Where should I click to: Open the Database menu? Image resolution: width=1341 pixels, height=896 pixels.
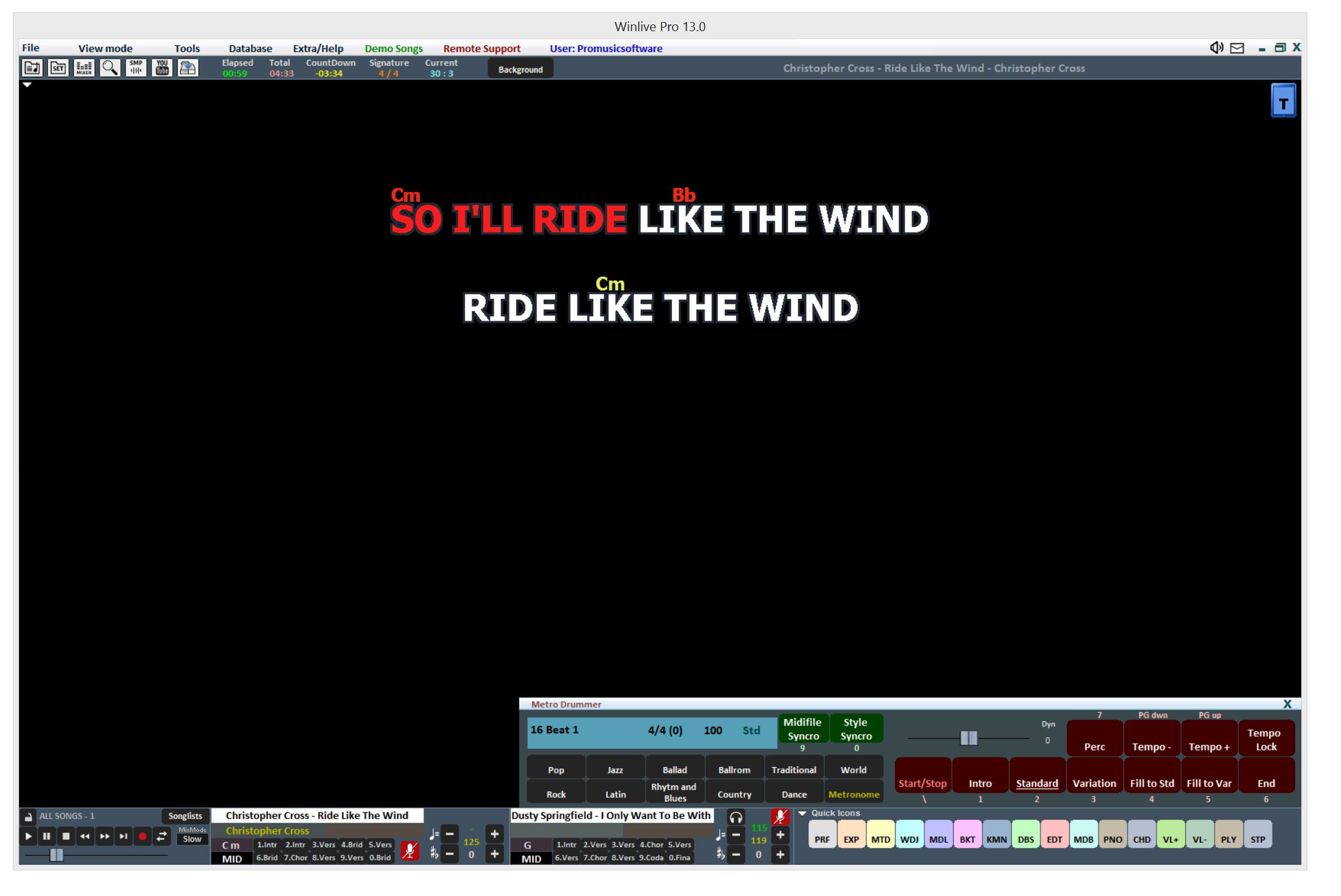tap(250, 48)
